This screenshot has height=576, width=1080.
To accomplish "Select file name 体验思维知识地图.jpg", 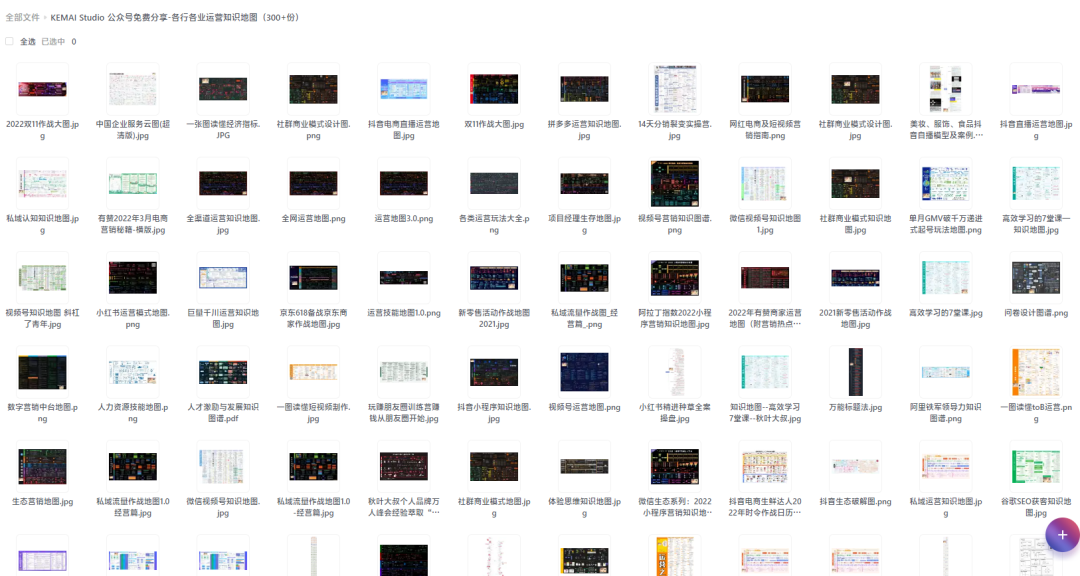I will [x=584, y=507].
